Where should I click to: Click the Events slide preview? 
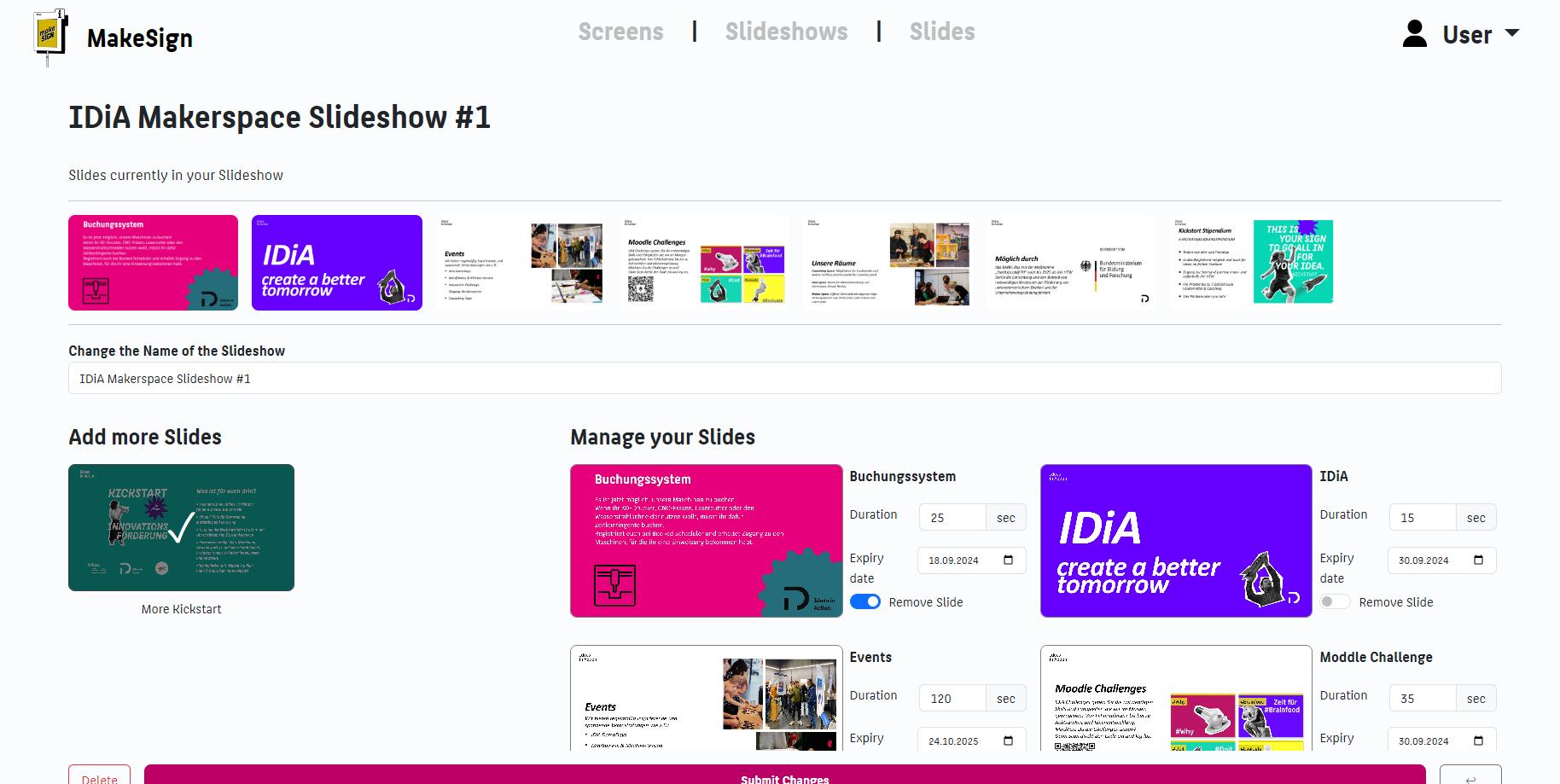coord(707,698)
